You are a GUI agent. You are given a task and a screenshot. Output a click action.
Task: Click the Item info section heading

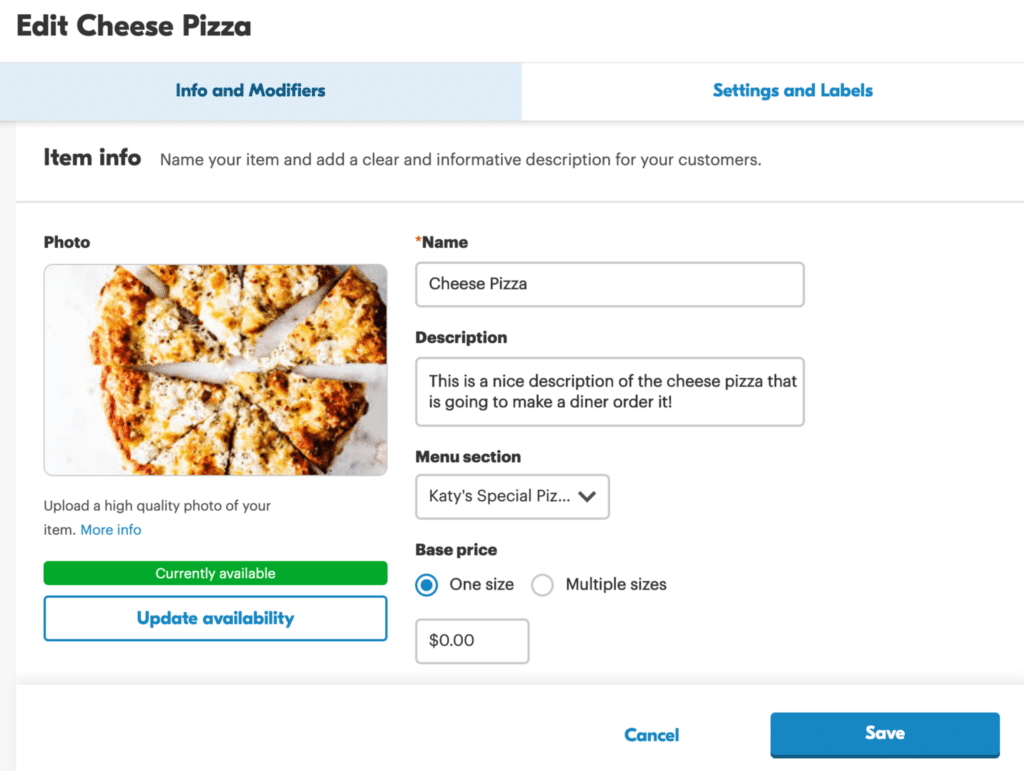[x=92, y=157]
